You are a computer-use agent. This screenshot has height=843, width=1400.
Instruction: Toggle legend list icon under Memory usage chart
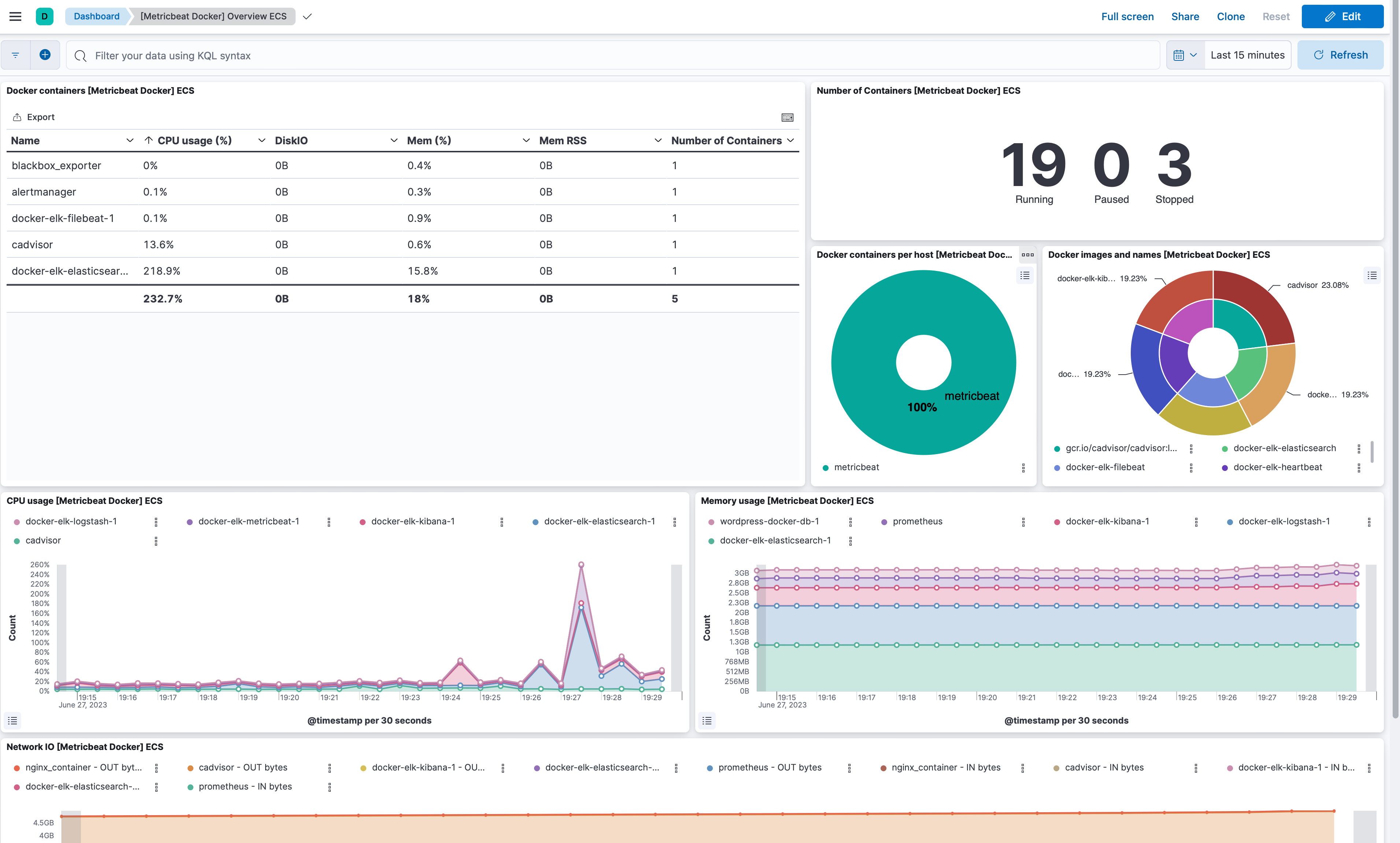(x=707, y=720)
